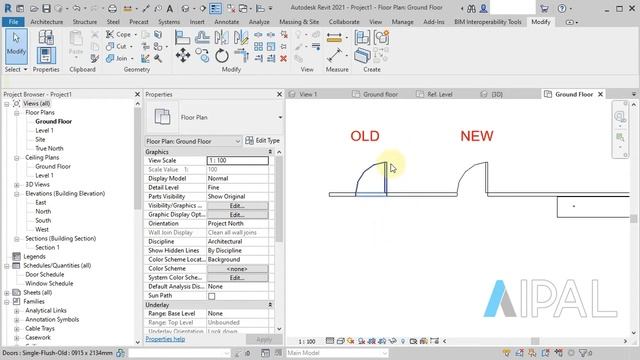This screenshot has height=360, width=640.
Task: Click the Save icon in quick access toolbar
Action: tap(46, 8)
